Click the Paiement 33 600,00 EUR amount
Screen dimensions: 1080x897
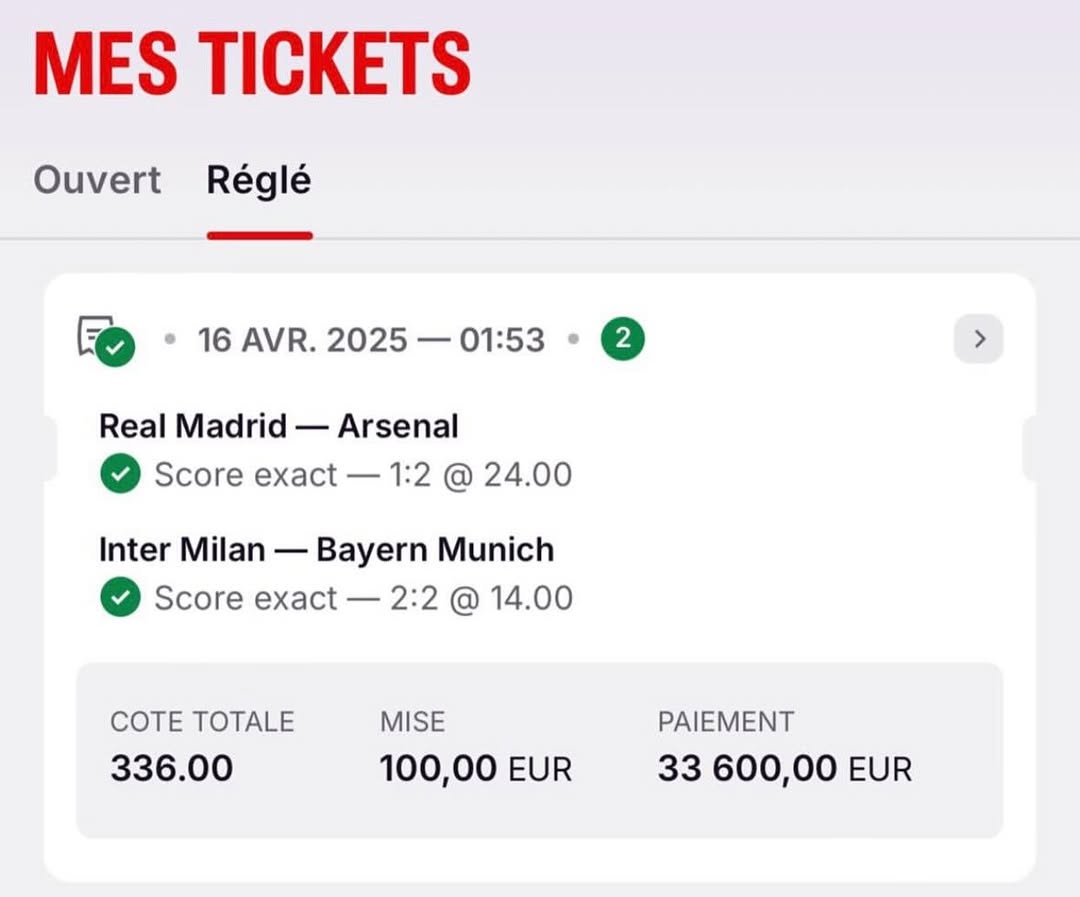(x=785, y=769)
